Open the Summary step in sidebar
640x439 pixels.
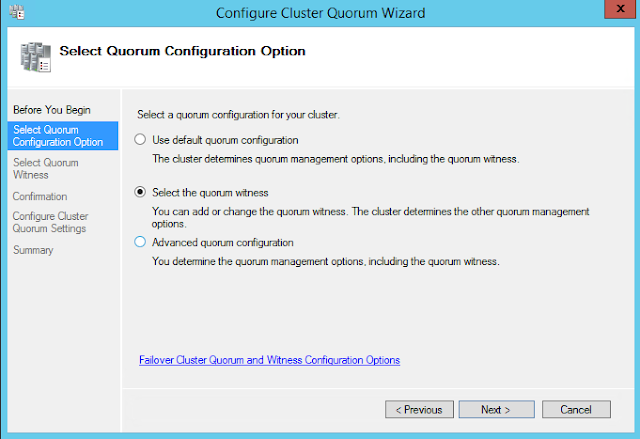coord(33,250)
